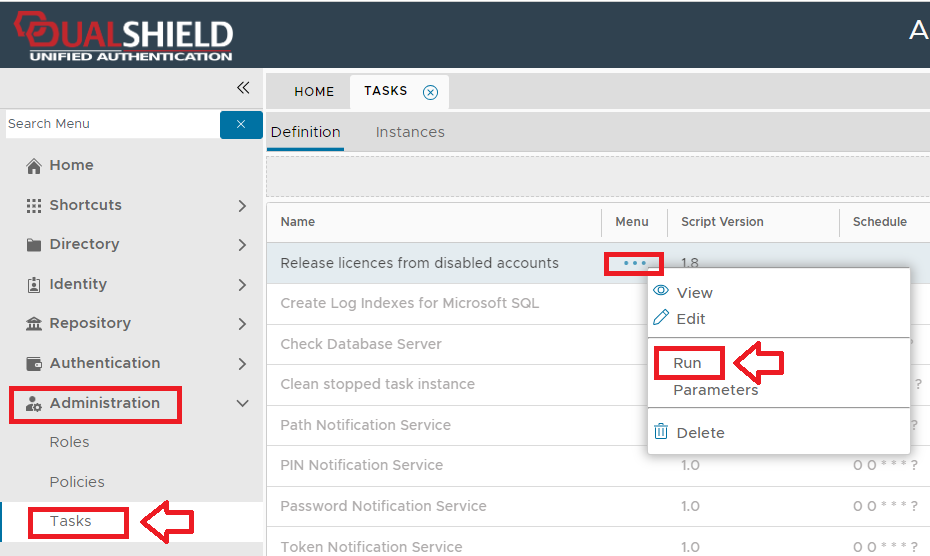The width and height of the screenshot is (930, 556).
Task: Open Roles under Administration
Action: (x=69, y=442)
